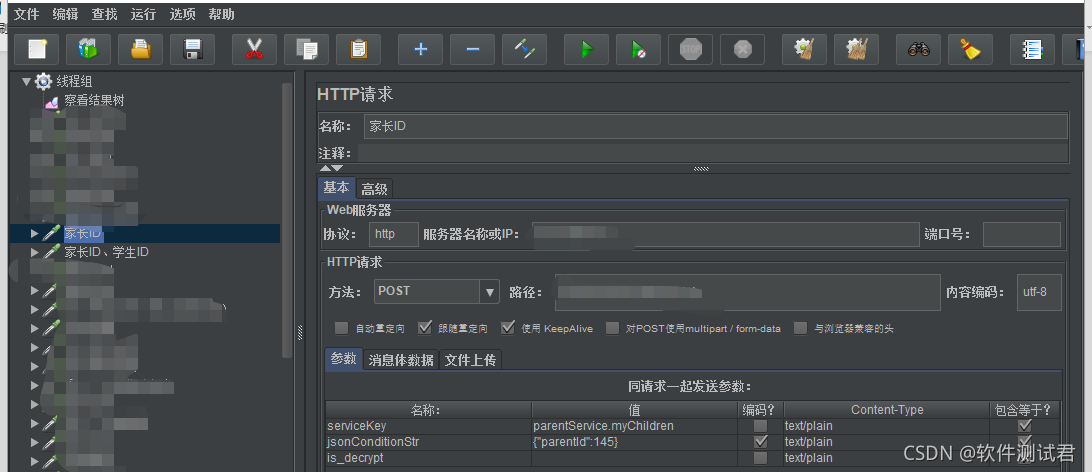This screenshot has height=472, width=1092.
Task: Open the 方法 POST dropdown
Action: point(490,292)
